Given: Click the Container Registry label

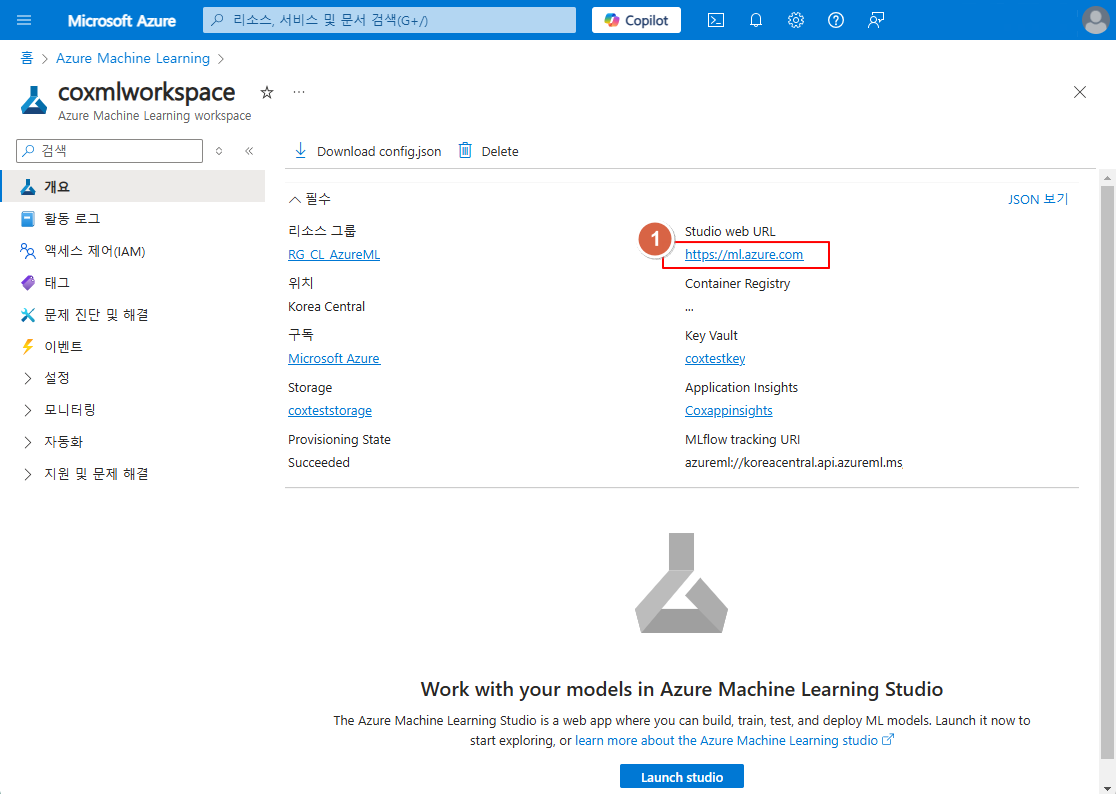Looking at the screenshot, I should tap(737, 283).
